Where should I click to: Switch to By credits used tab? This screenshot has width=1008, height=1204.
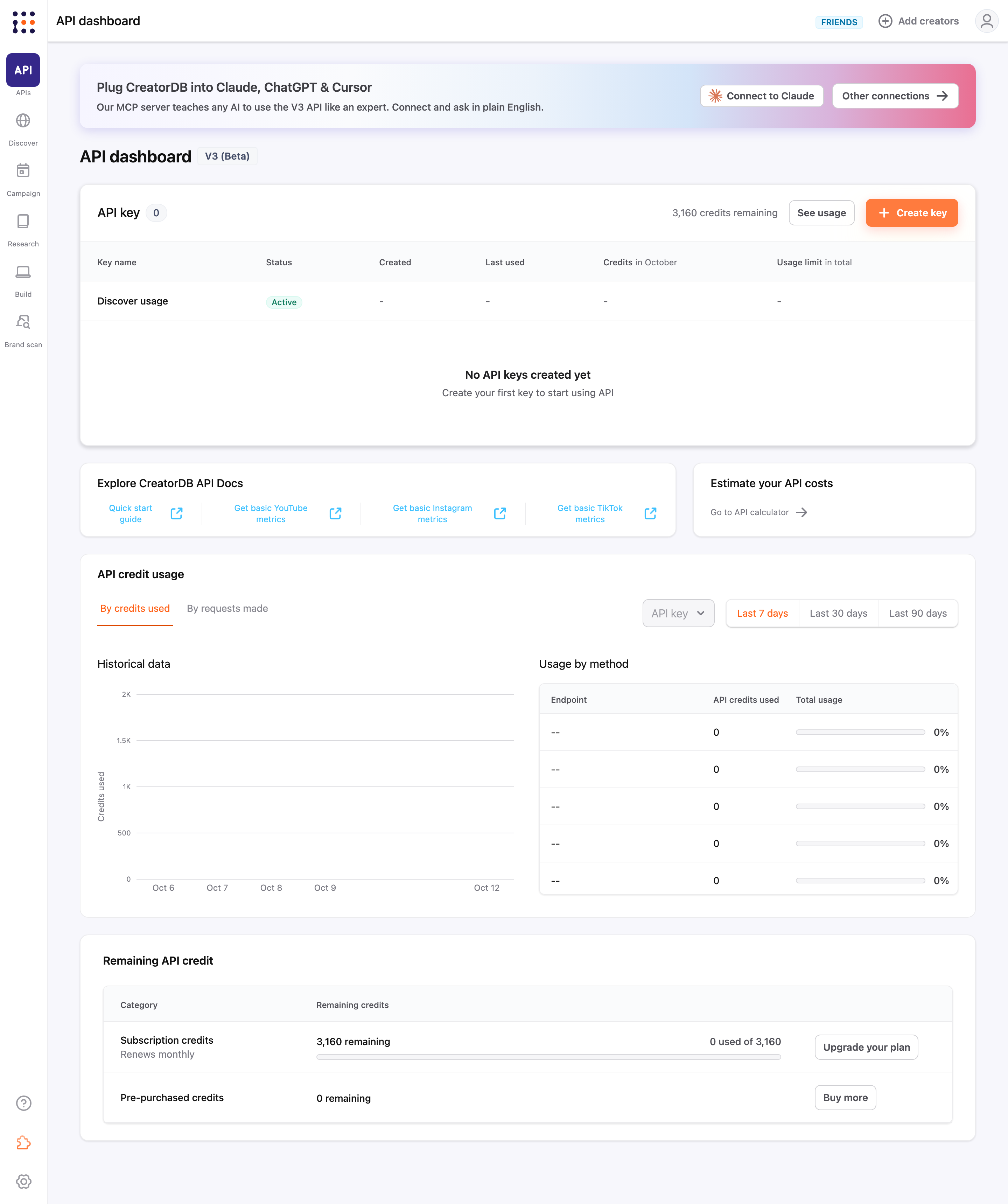click(x=135, y=608)
